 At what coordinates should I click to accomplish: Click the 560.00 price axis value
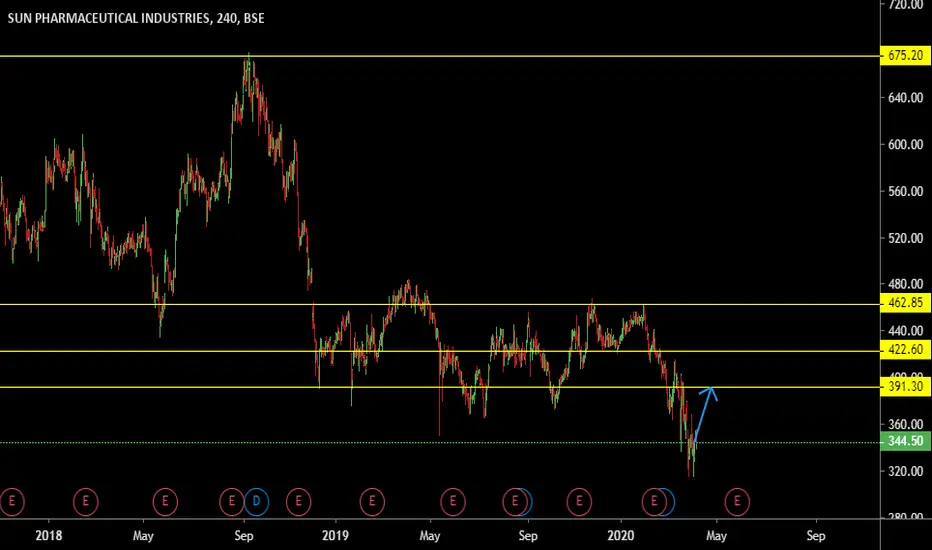pyautogui.click(x=905, y=191)
